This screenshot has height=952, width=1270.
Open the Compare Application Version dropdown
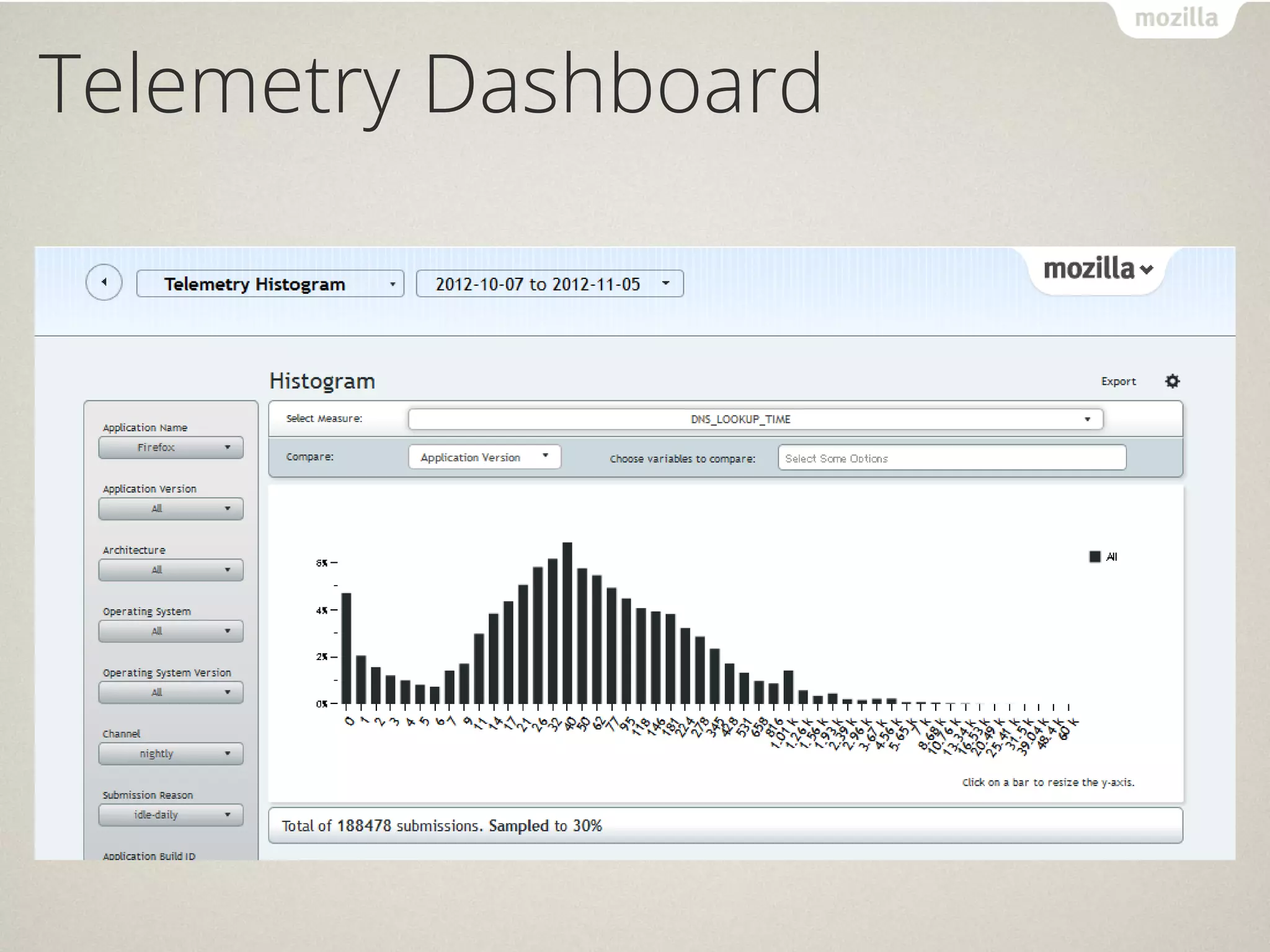pos(484,457)
